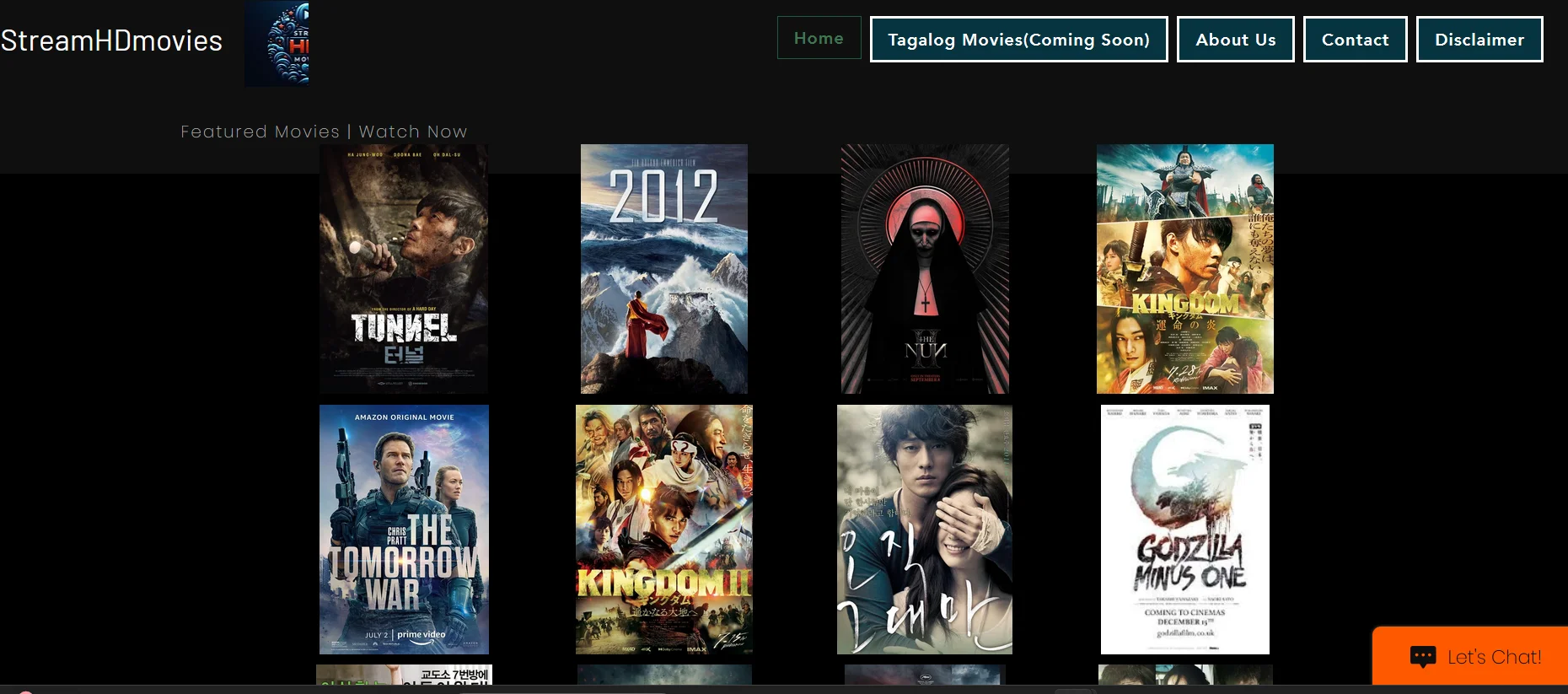Open Tagalog Movies(Coming Soon) page
This screenshot has width=1568, height=694.
tap(1018, 40)
